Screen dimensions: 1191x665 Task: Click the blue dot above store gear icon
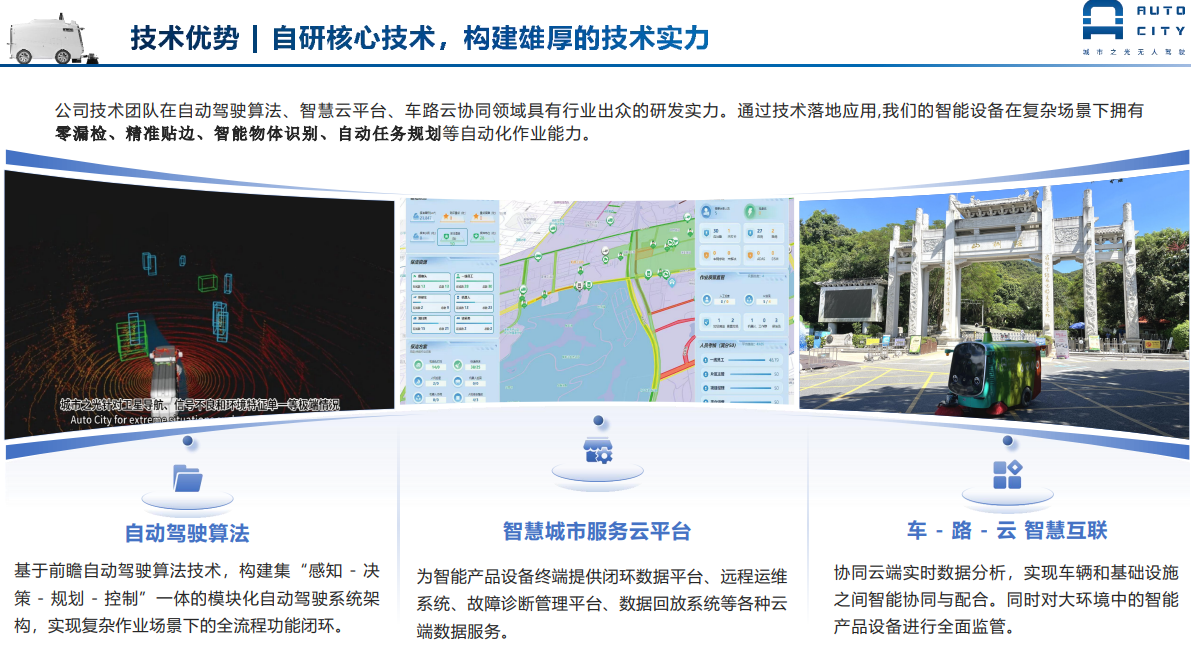pyautogui.click(x=599, y=420)
